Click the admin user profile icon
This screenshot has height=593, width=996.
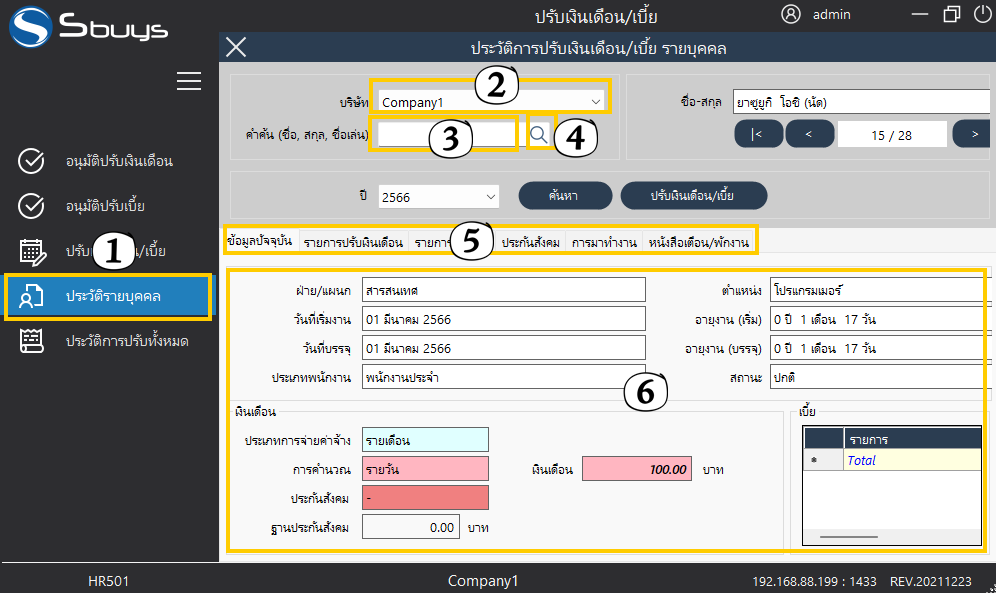pos(791,14)
